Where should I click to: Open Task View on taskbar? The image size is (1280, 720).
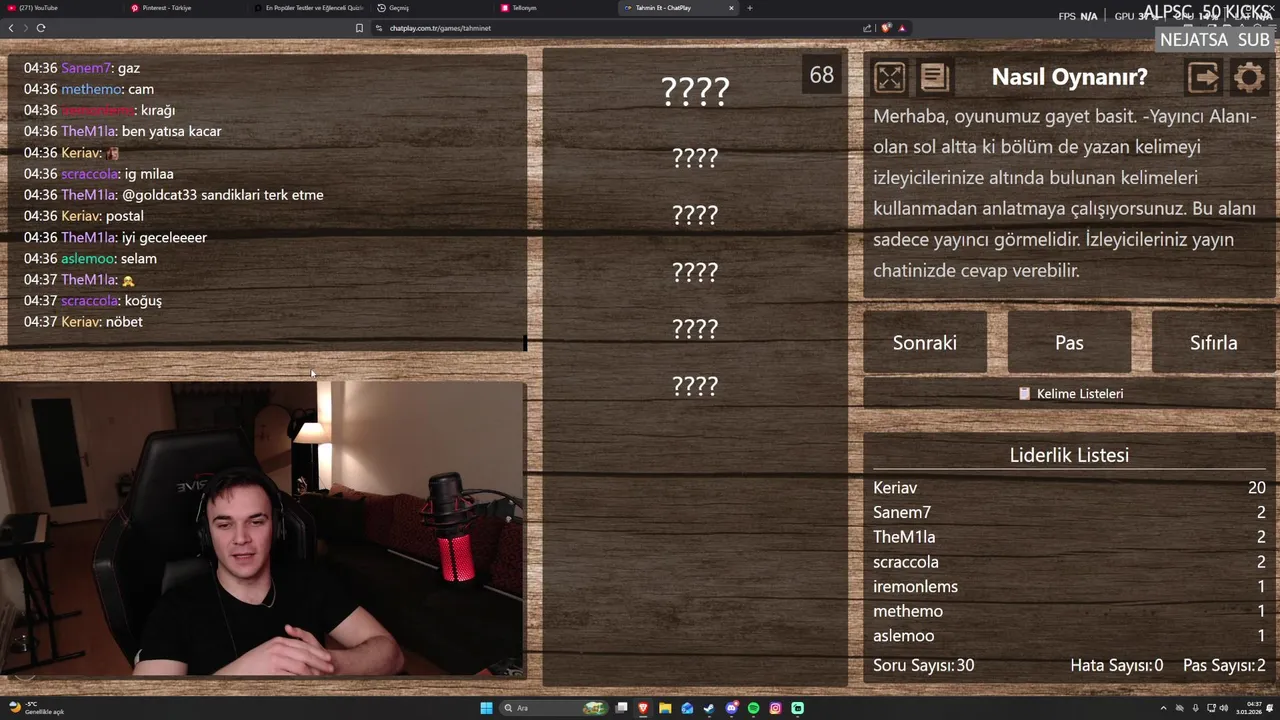pos(621,708)
